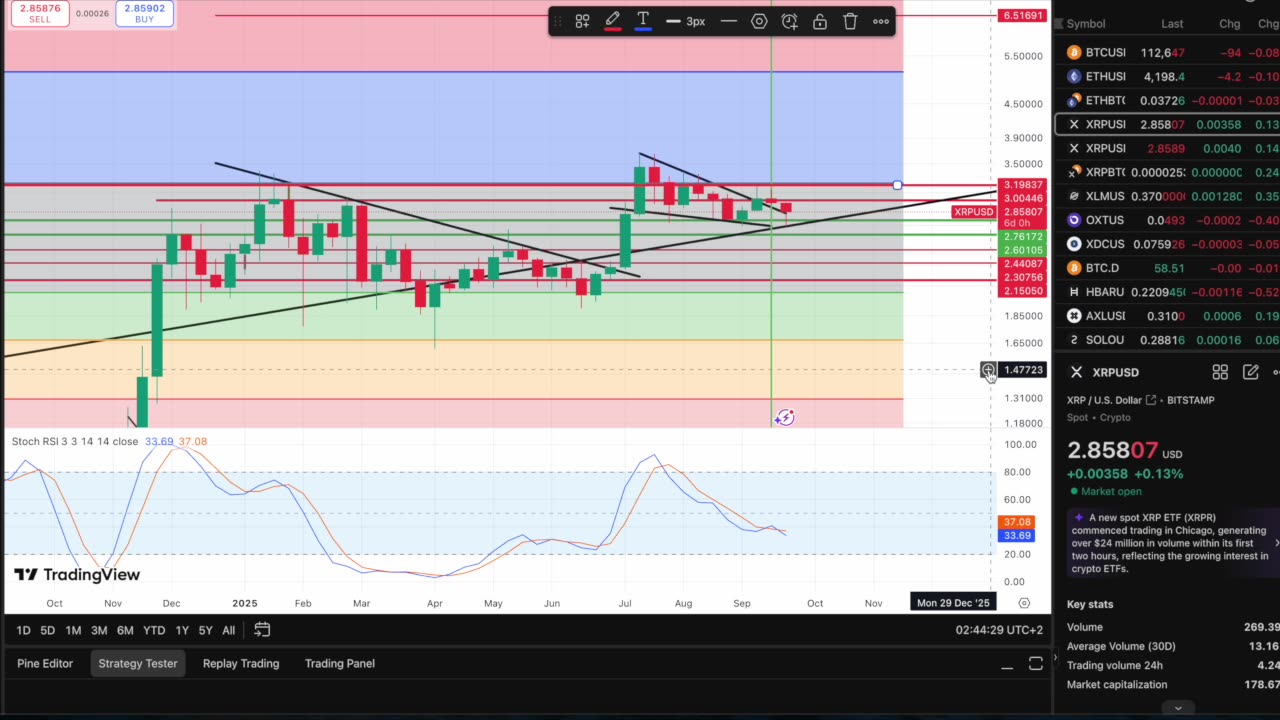1280x720 pixels.
Task: Grab the drawing toolbar drag handle
Action: tap(558, 21)
